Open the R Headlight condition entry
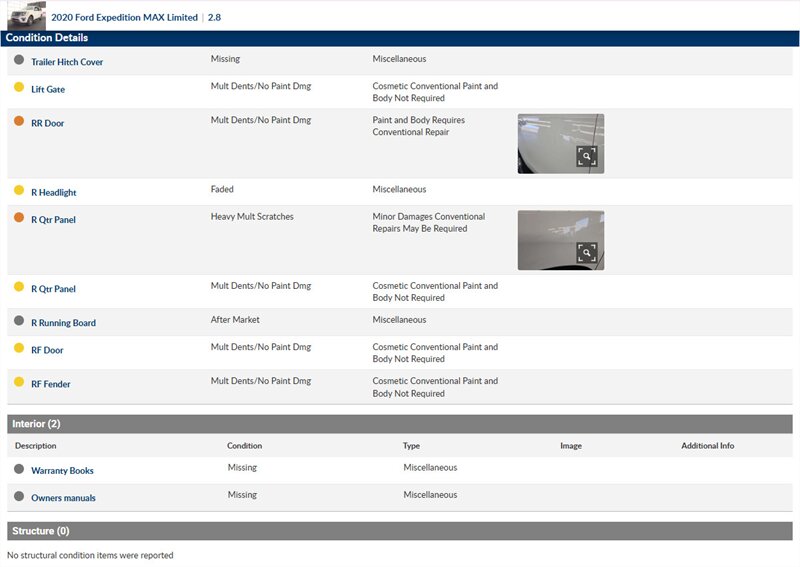Image resolution: width=800 pixels, height=567 pixels. click(54, 193)
